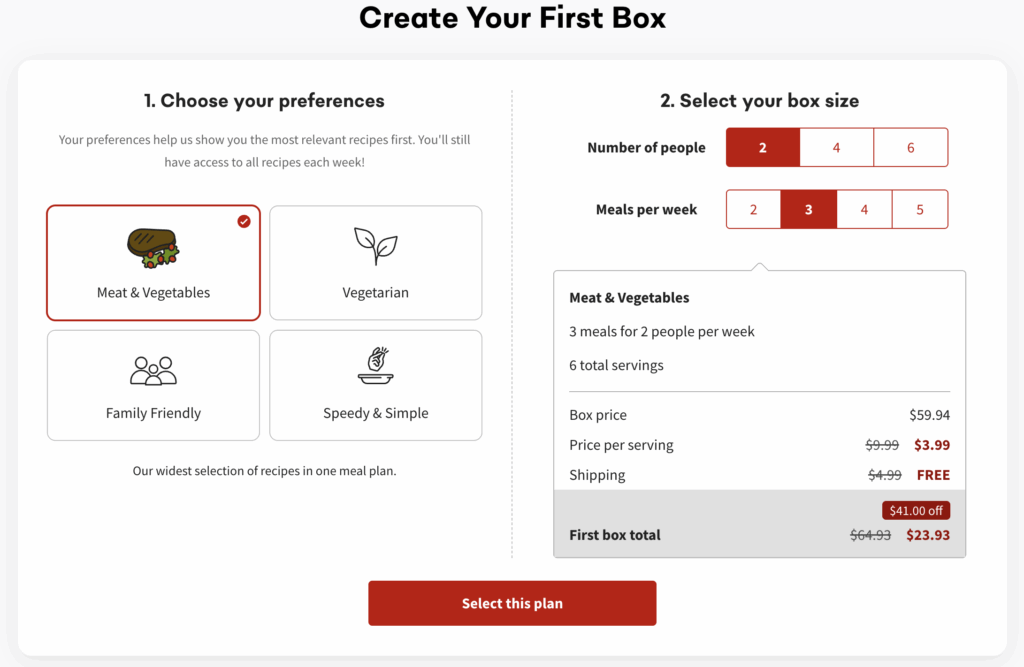Choose the Vegetarian preference card
1024x667 pixels.
[376, 263]
